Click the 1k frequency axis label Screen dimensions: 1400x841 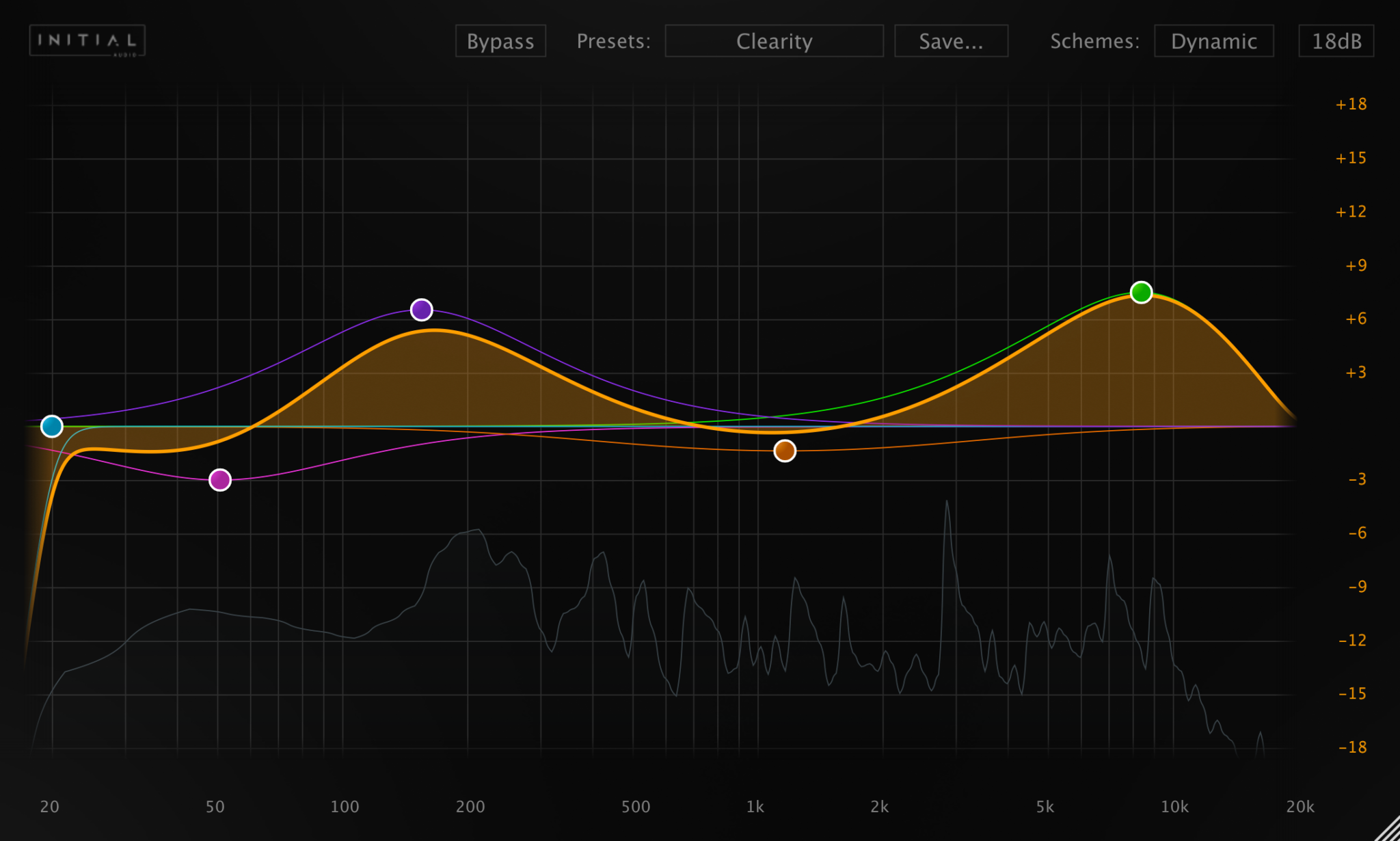[755, 807]
